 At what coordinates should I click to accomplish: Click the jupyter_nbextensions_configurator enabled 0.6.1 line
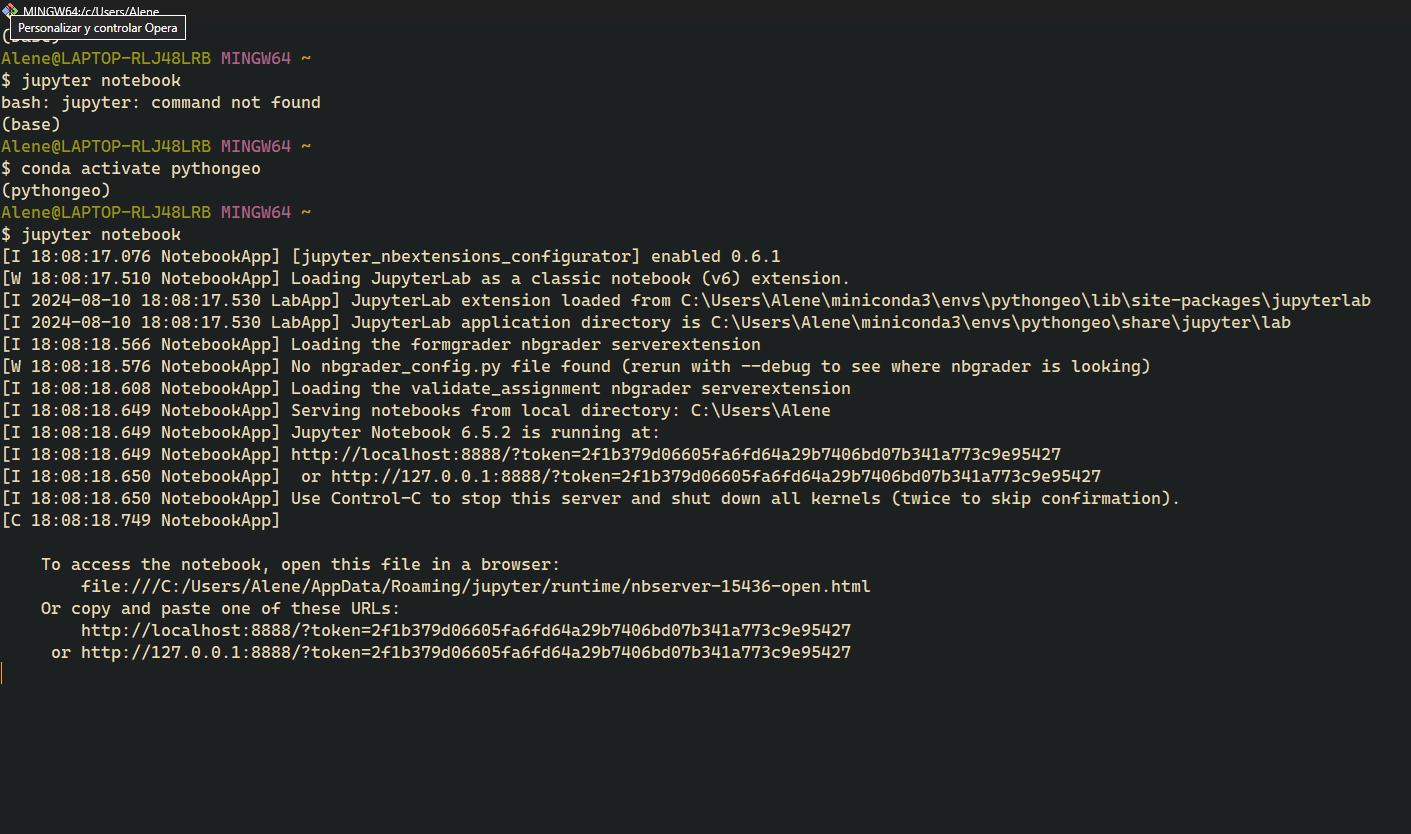[535, 256]
